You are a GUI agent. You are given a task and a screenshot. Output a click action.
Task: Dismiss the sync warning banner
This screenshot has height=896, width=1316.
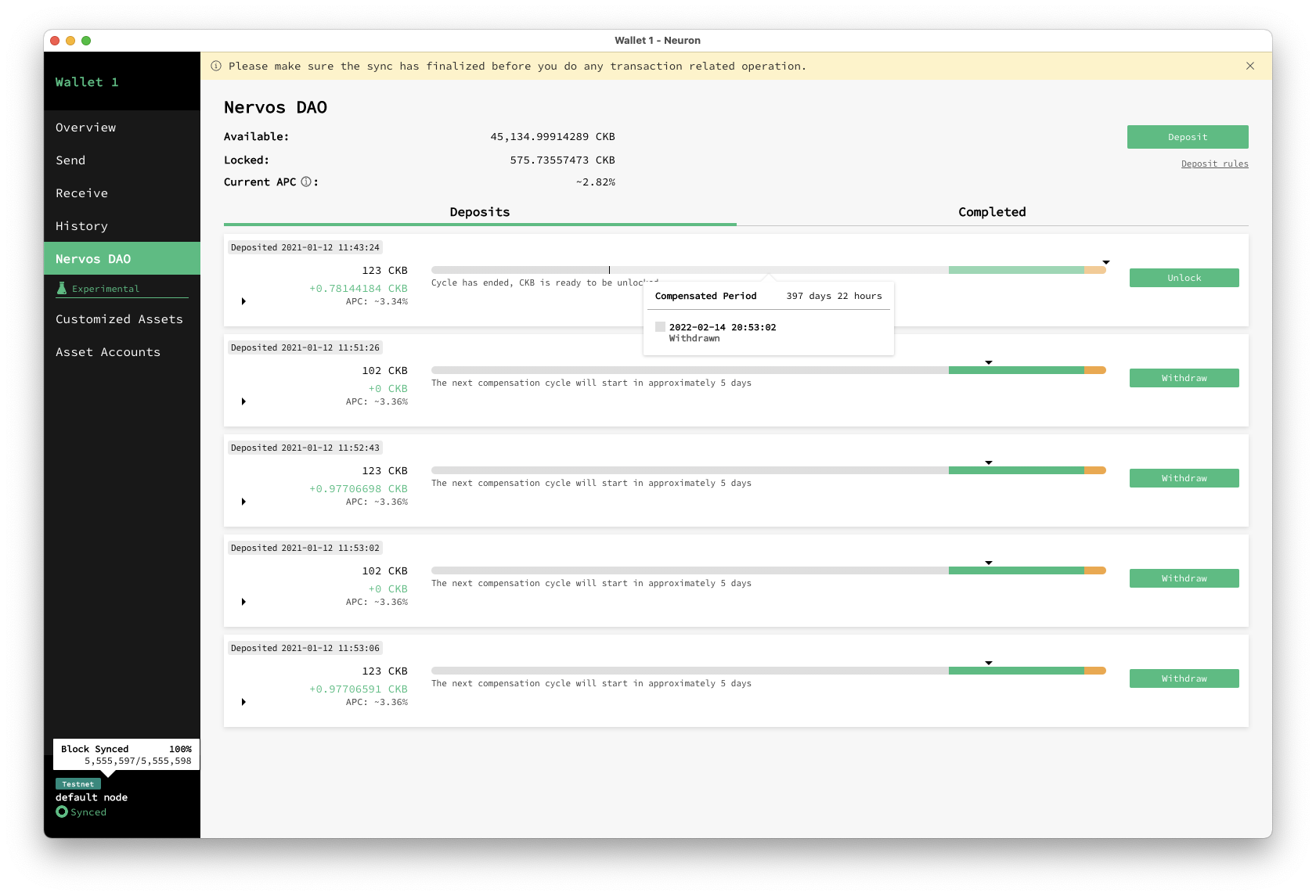(1250, 66)
